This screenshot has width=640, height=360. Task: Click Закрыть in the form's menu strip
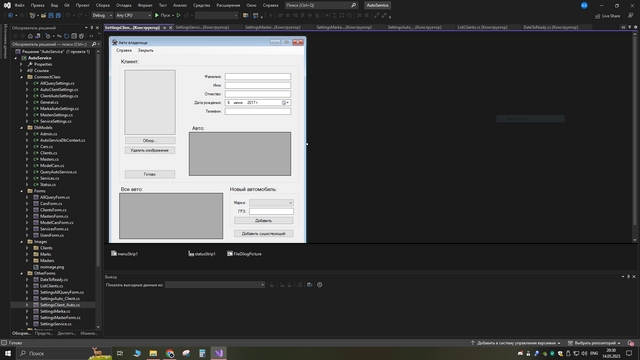click(145, 50)
